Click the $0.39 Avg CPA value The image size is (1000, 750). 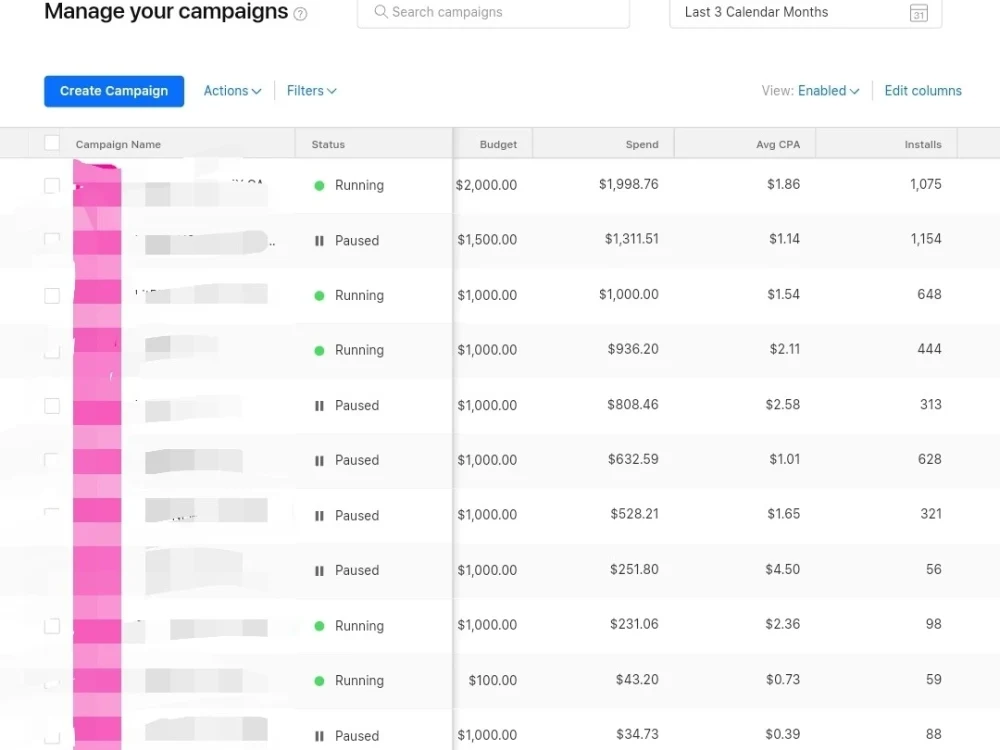pyautogui.click(x=783, y=734)
